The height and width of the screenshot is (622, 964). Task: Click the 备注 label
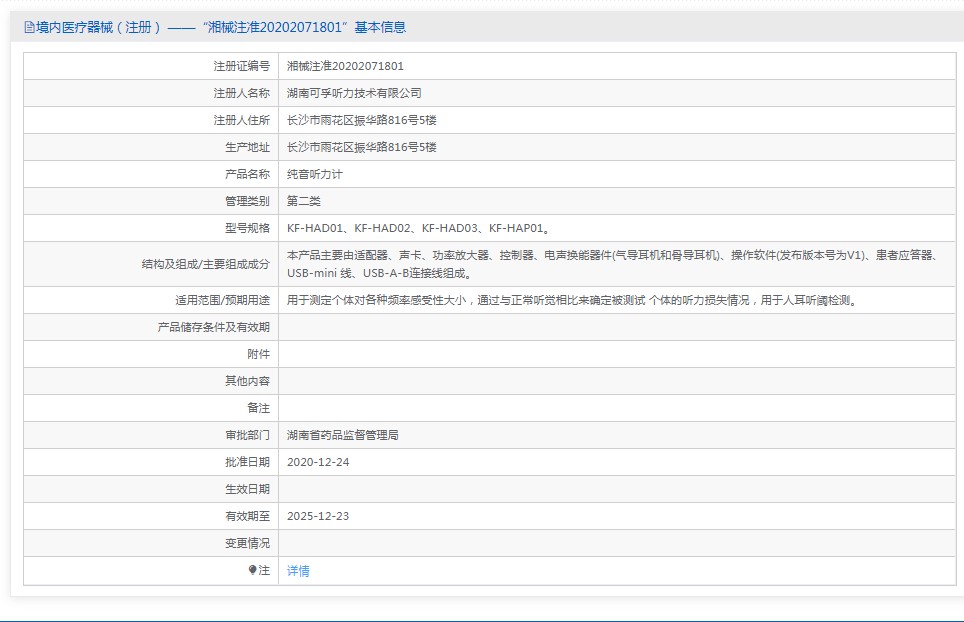[x=258, y=409]
